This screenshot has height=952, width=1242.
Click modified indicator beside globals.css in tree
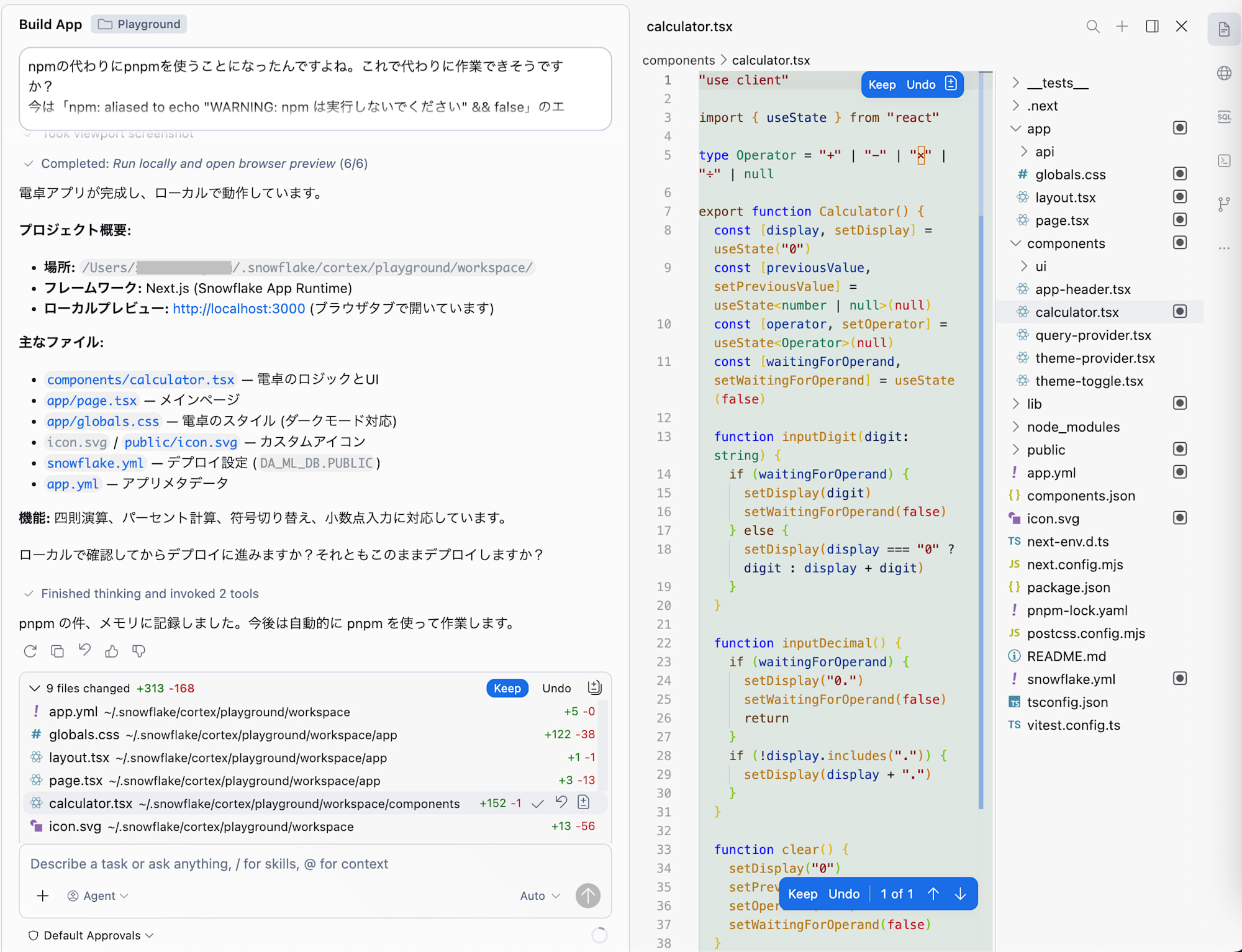(1180, 174)
